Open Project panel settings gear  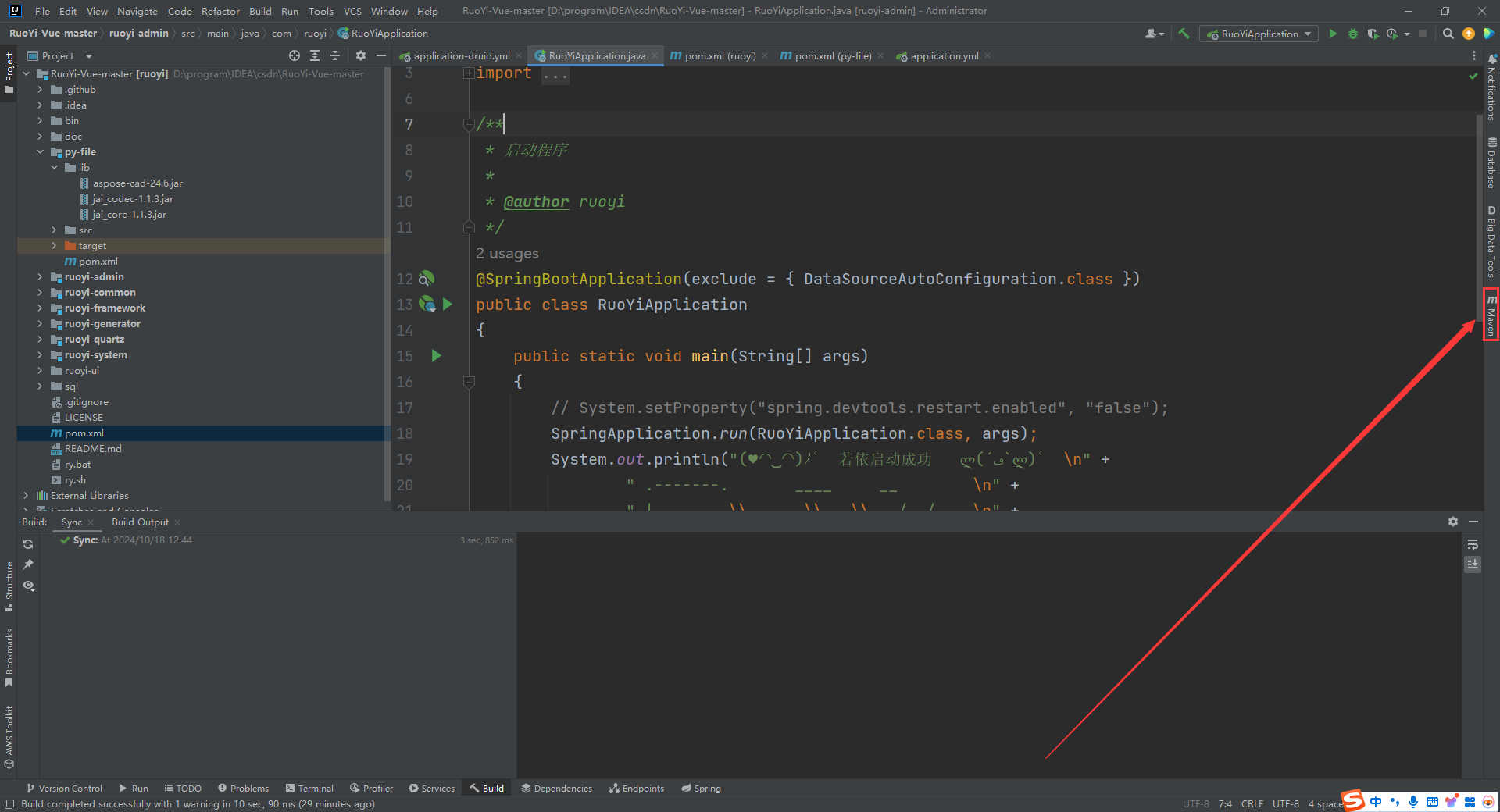point(361,55)
